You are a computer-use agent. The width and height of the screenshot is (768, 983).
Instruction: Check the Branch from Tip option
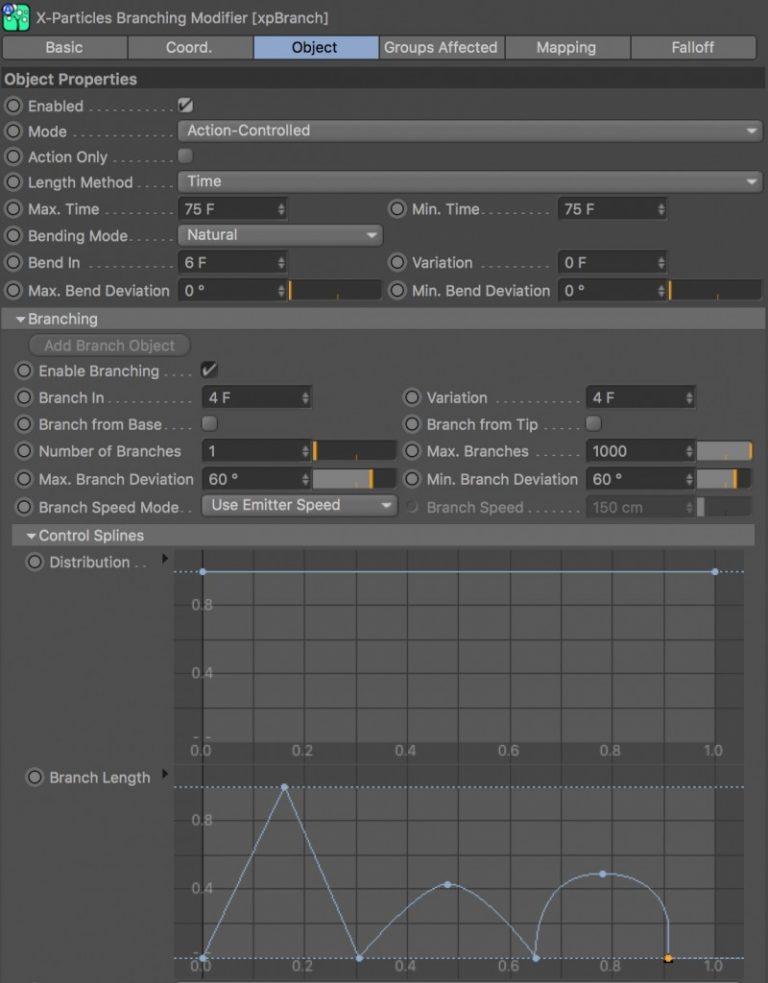coord(594,424)
